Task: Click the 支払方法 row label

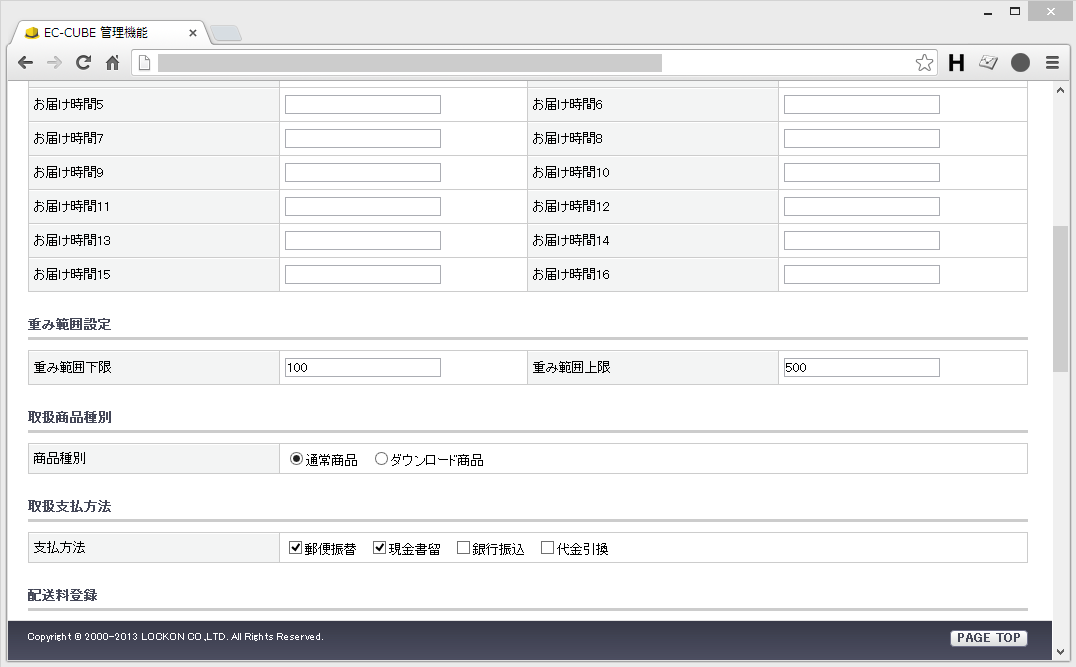Action: pos(60,548)
